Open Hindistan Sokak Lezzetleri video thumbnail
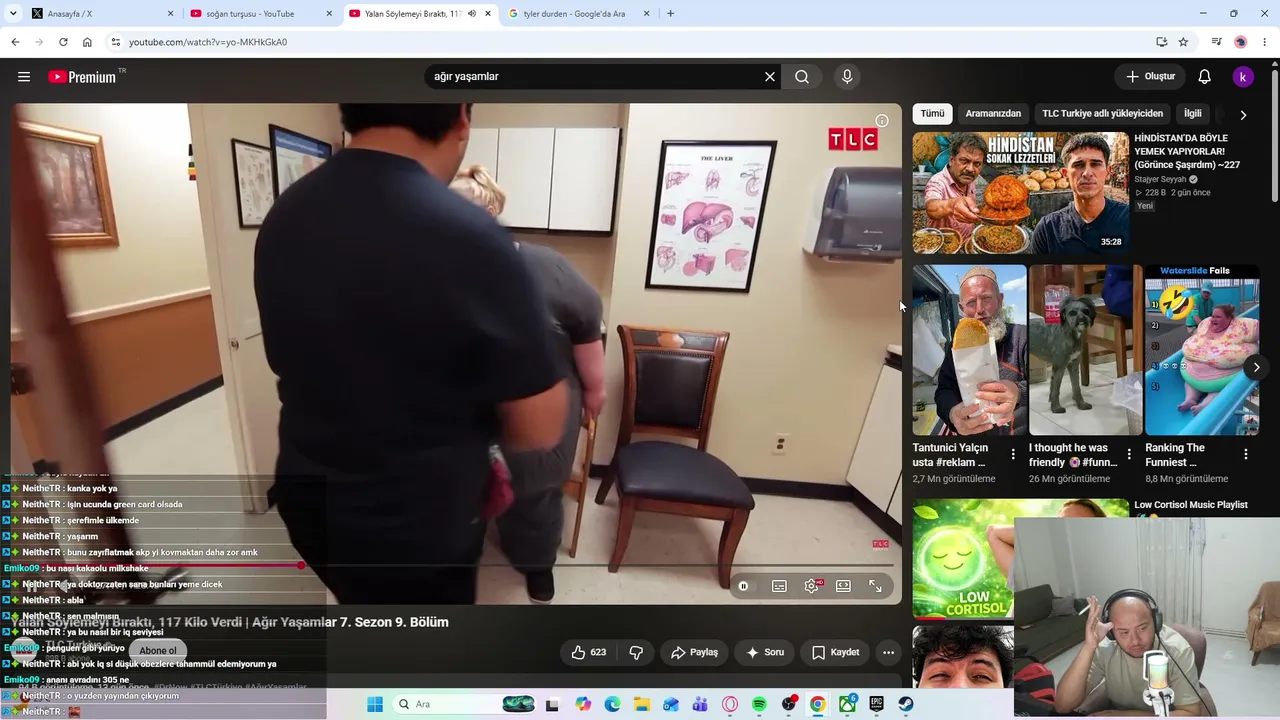 point(1020,193)
